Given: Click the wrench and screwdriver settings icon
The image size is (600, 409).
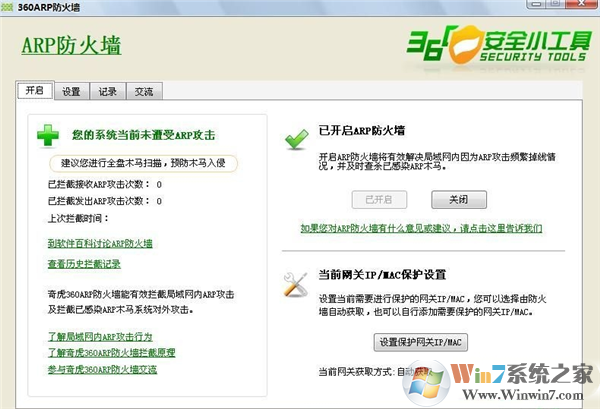Looking at the screenshot, I should (295, 284).
